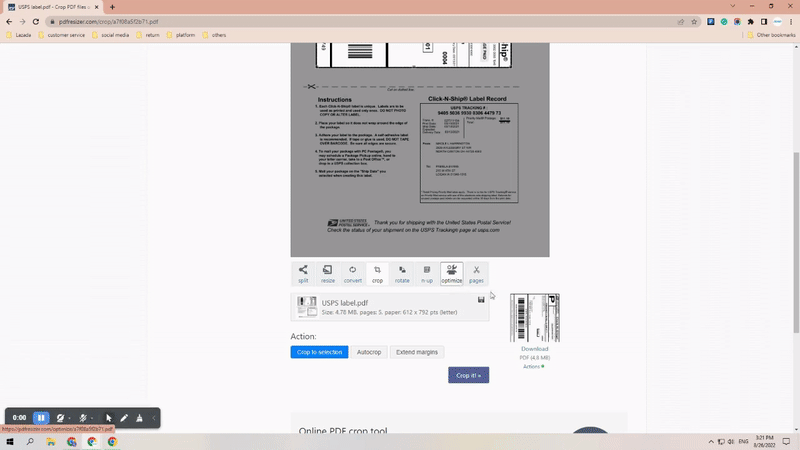This screenshot has height=450, width=800.
Task: Open the webcam options dropdown arrow
Action: [69, 418]
